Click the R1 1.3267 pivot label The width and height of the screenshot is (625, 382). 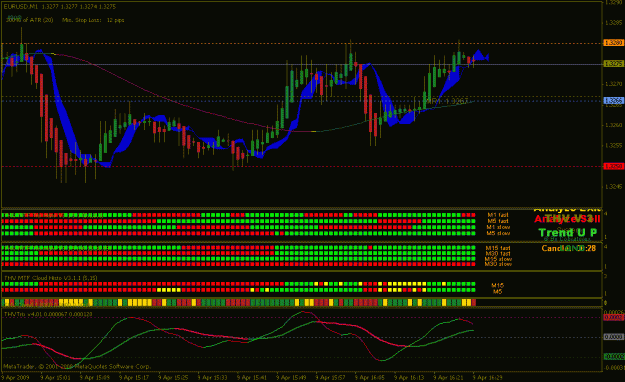point(447,102)
